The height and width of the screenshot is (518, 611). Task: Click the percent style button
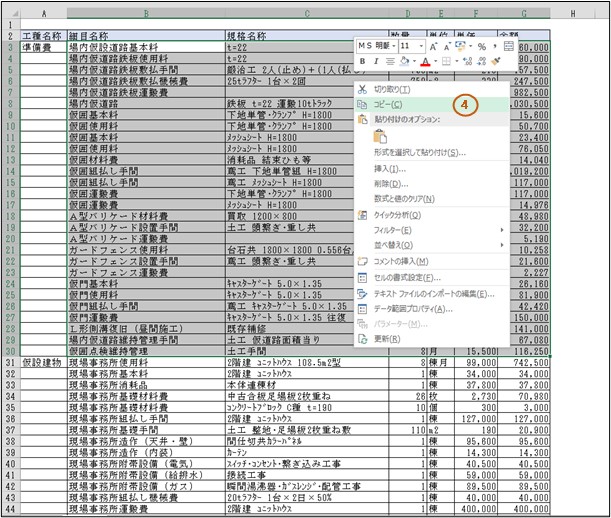(481, 46)
